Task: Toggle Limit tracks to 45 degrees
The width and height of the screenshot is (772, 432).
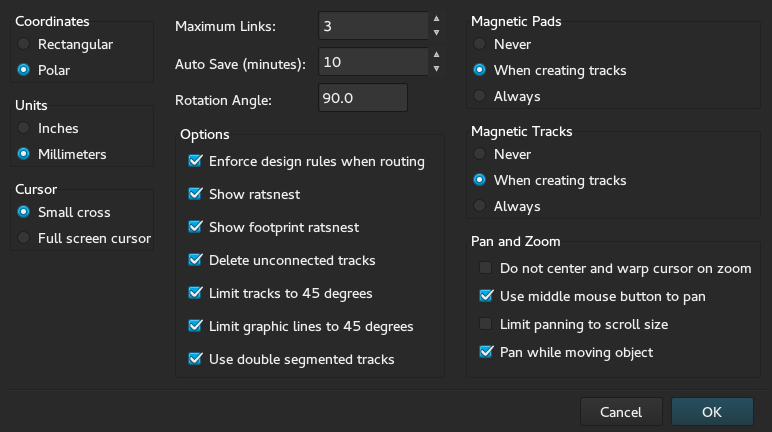Action: click(196, 293)
